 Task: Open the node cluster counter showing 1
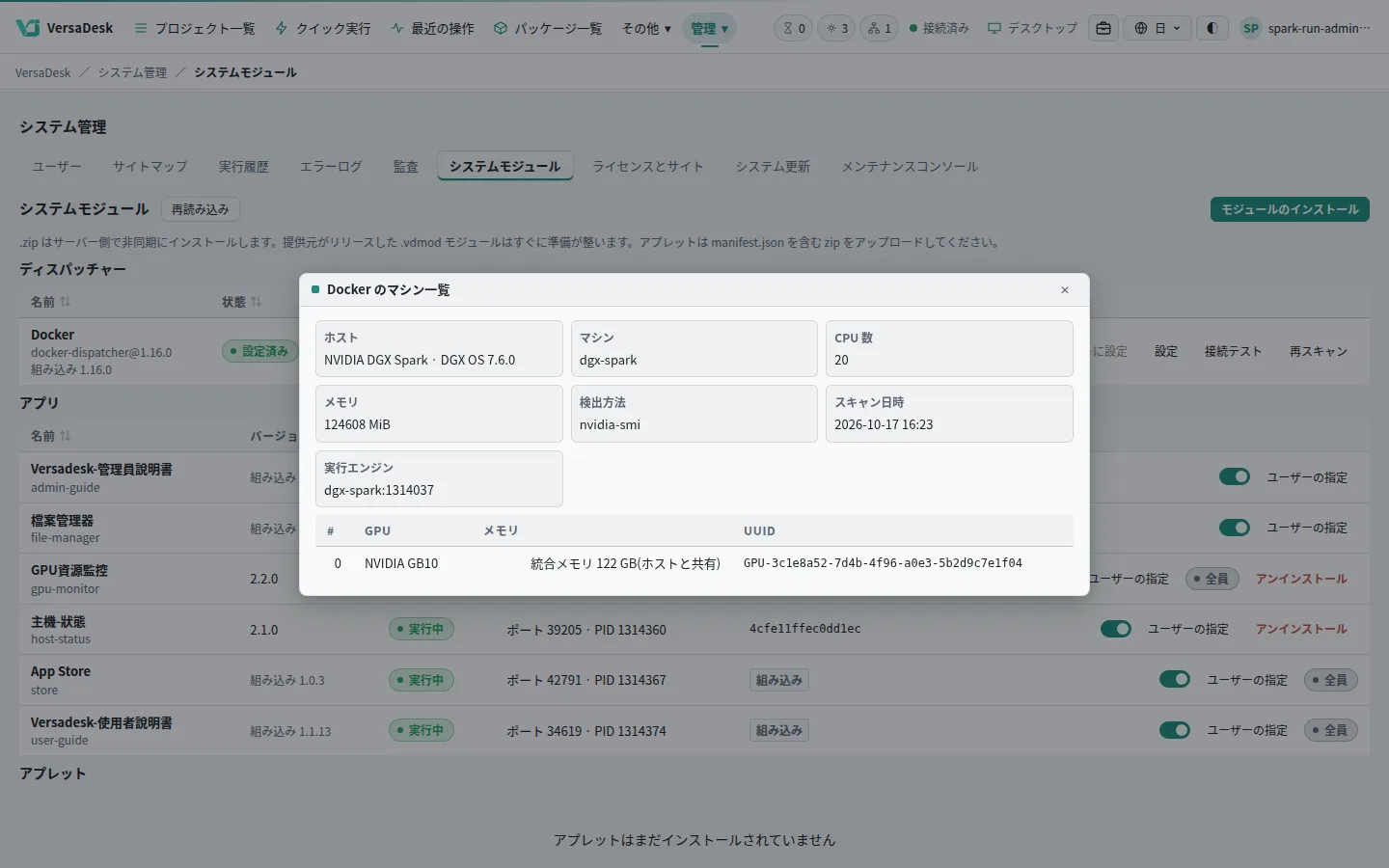pyautogui.click(x=879, y=28)
